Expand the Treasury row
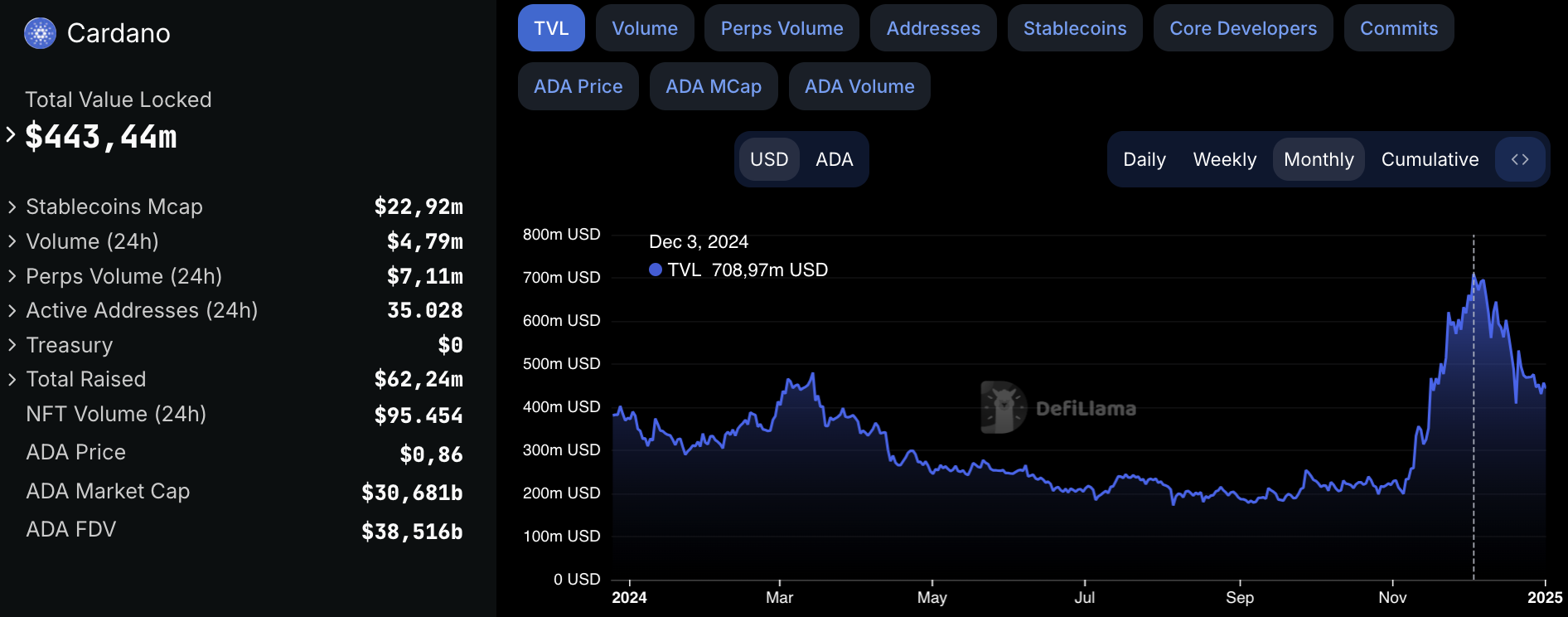 [x=12, y=345]
